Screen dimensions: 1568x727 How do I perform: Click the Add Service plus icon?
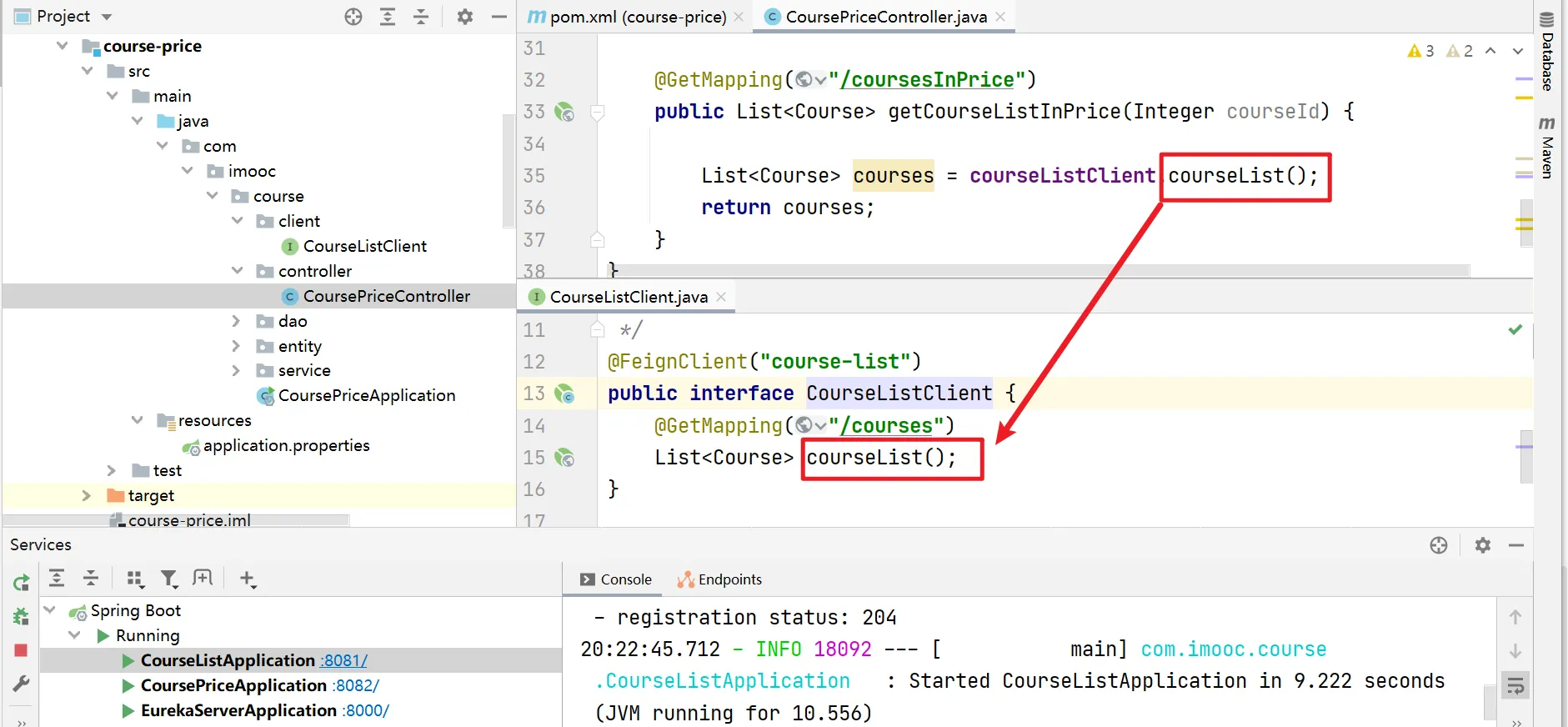tap(247, 579)
